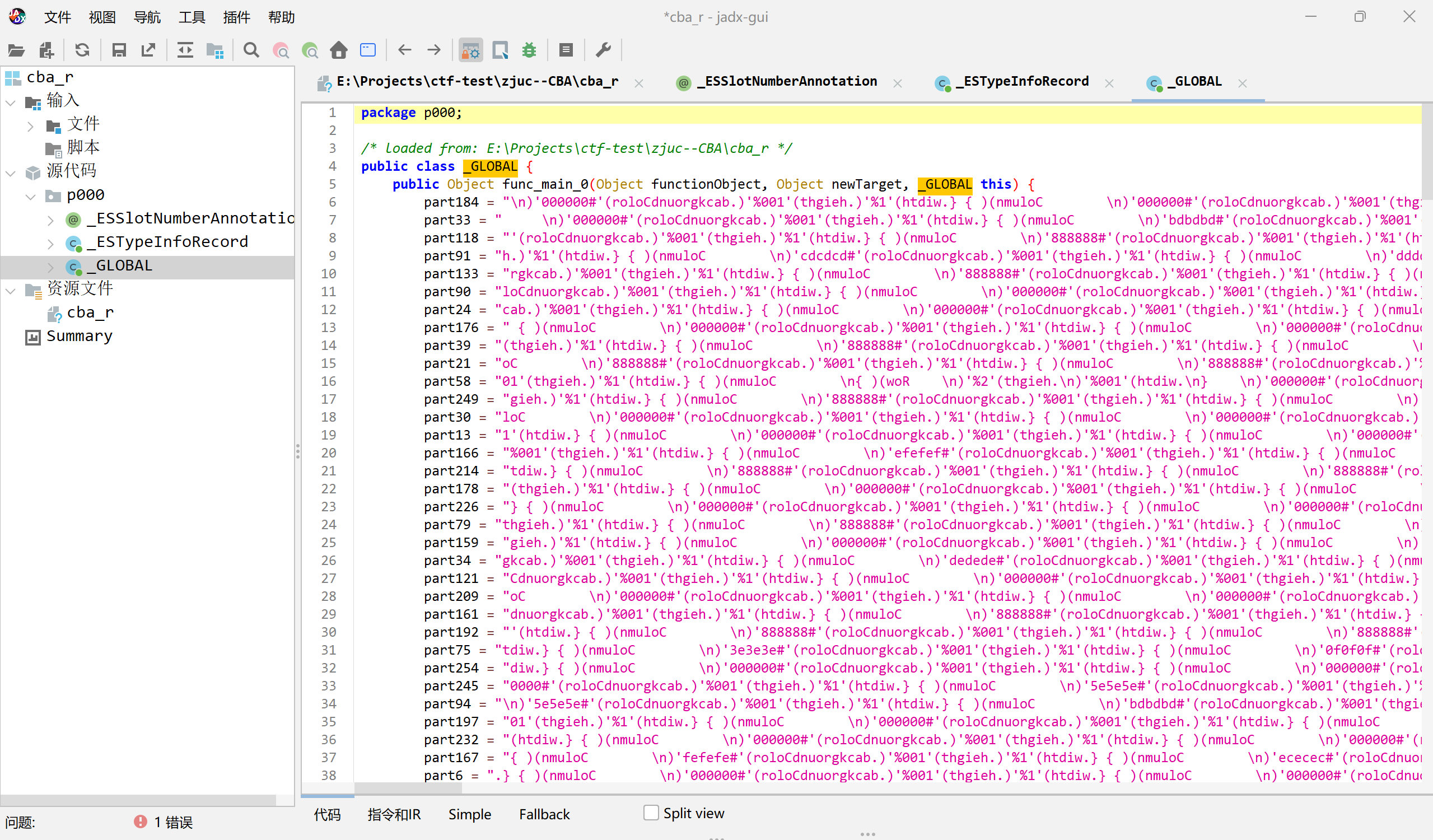Expand the _ESTypeInfoRecord tree node

click(50, 243)
